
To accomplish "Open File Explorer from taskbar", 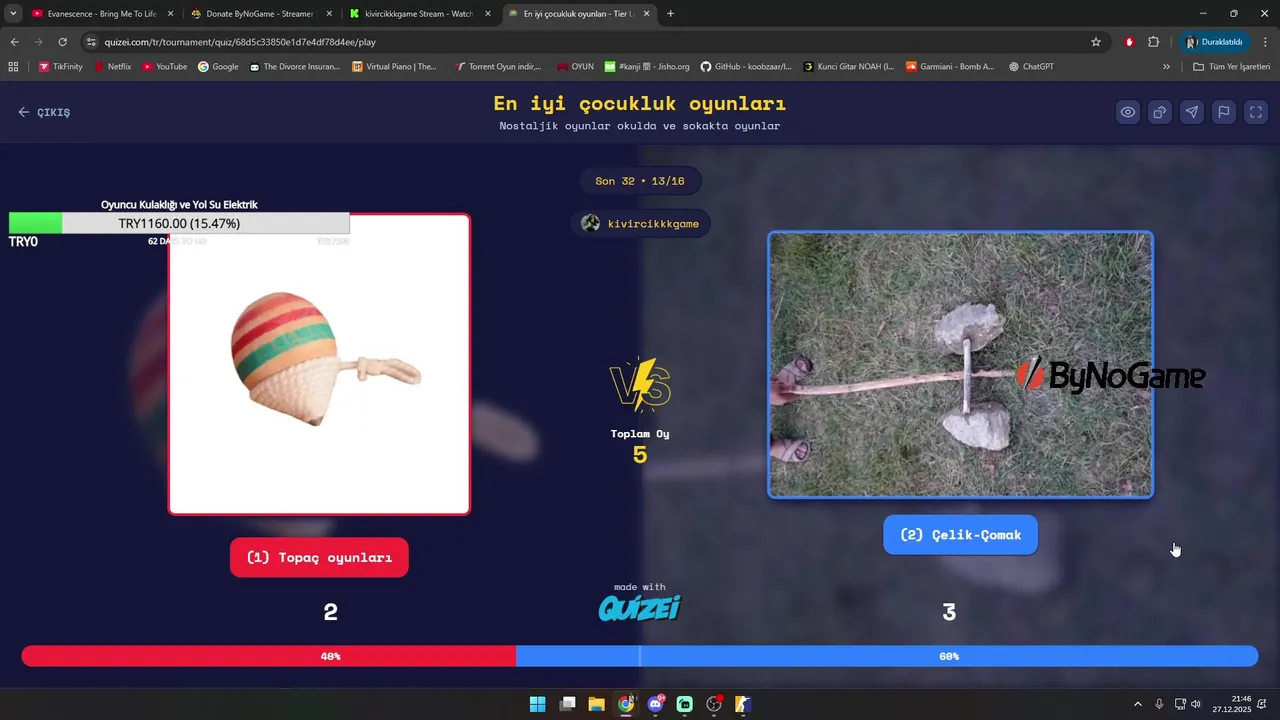I will click(596, 704).
